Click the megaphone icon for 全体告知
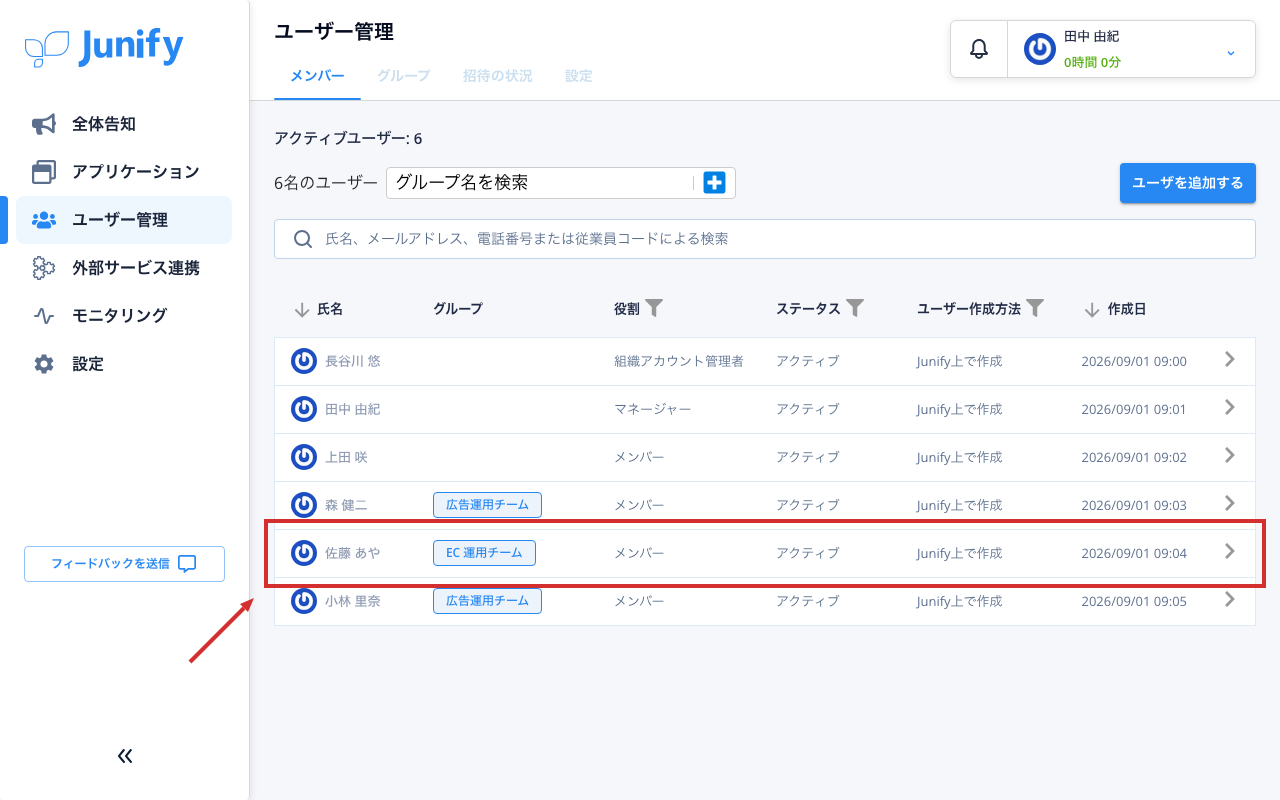Screen dimensions: 1280x800 44,124
